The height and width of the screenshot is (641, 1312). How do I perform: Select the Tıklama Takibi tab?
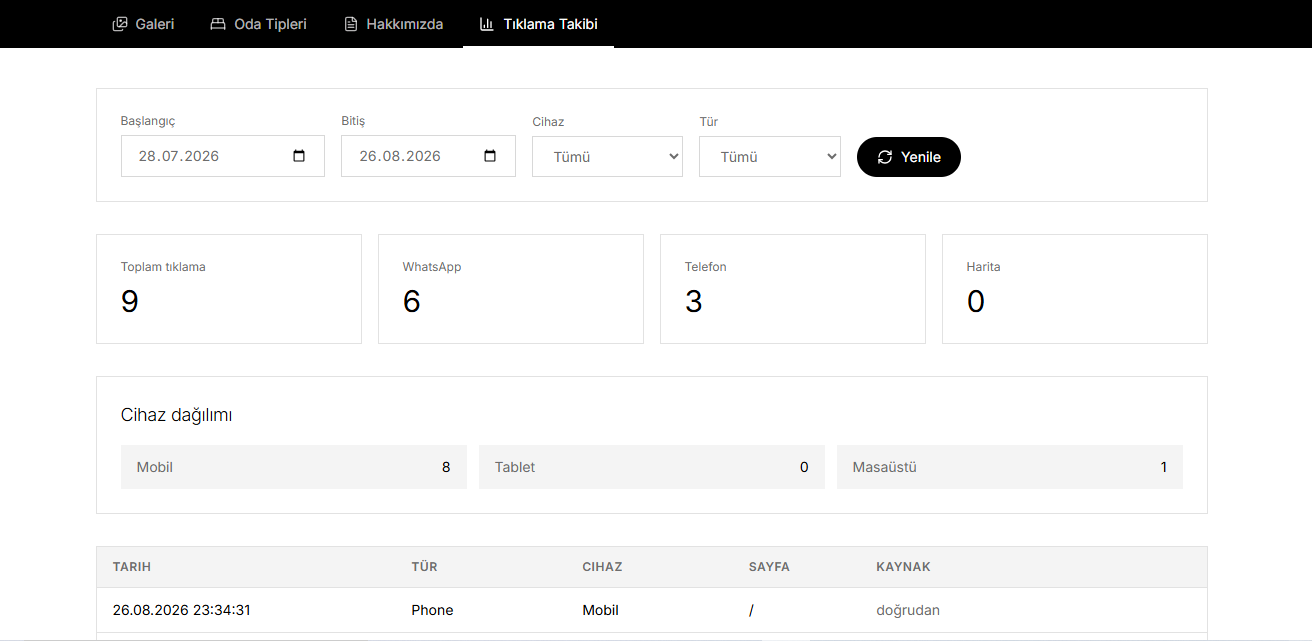pyautogui.click(x=538, y=24)
